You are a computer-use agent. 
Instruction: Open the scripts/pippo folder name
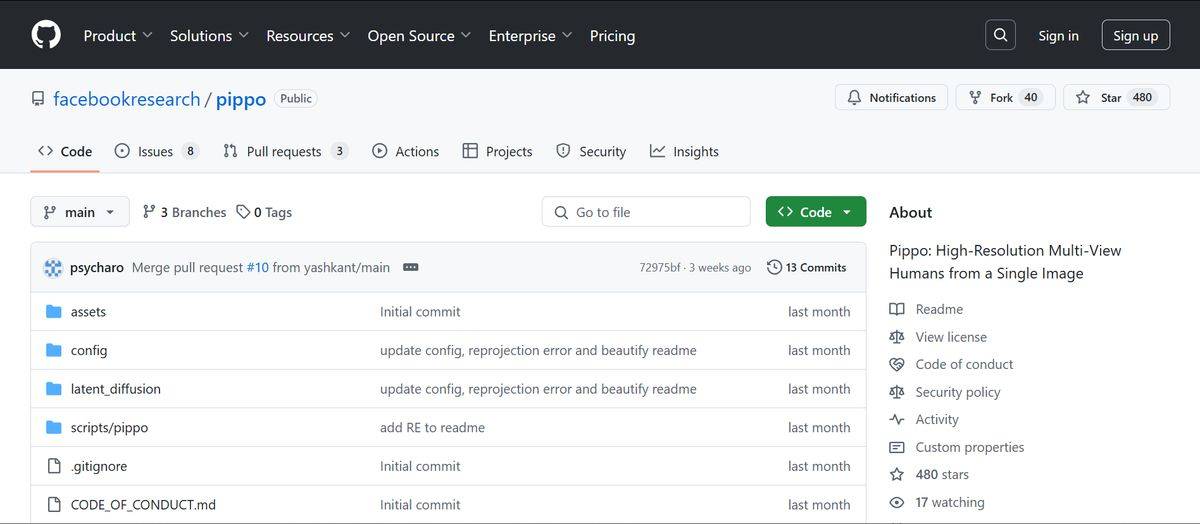point(109,427)
